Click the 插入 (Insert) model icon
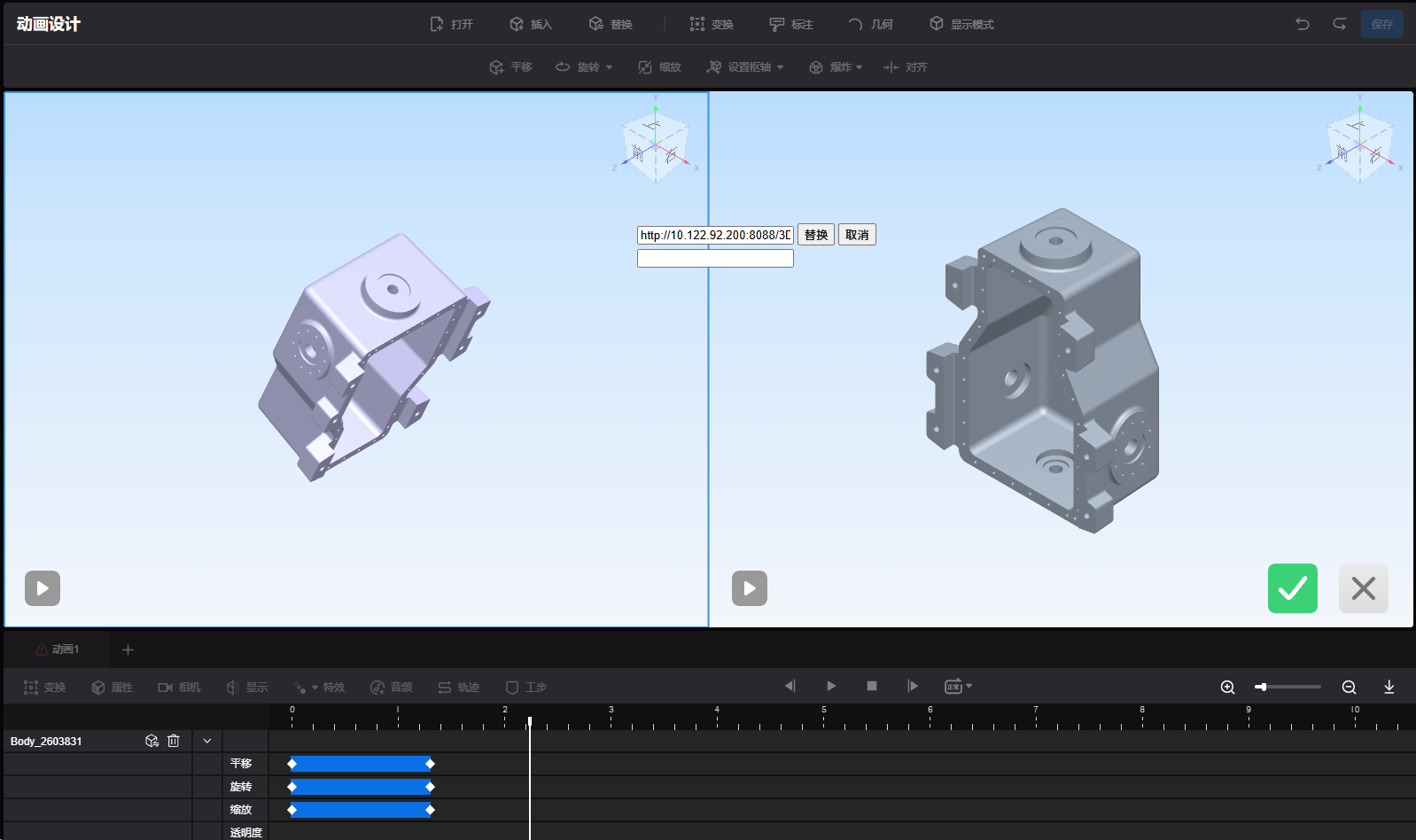 pyautogui.click(x=517, y=24)
